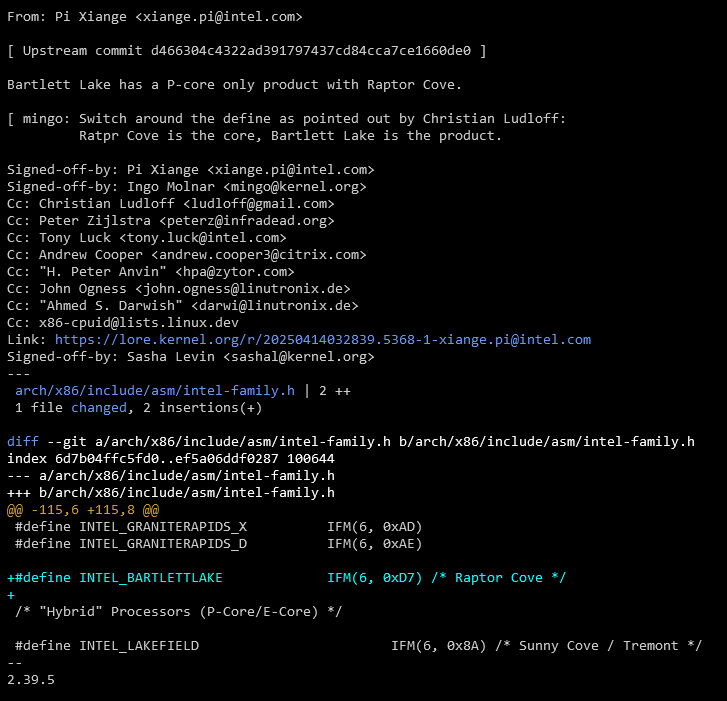
Task: Click the index 6d7b04ffc5fd0..ef5a06ddf0287 line
Action: point(171,459)
